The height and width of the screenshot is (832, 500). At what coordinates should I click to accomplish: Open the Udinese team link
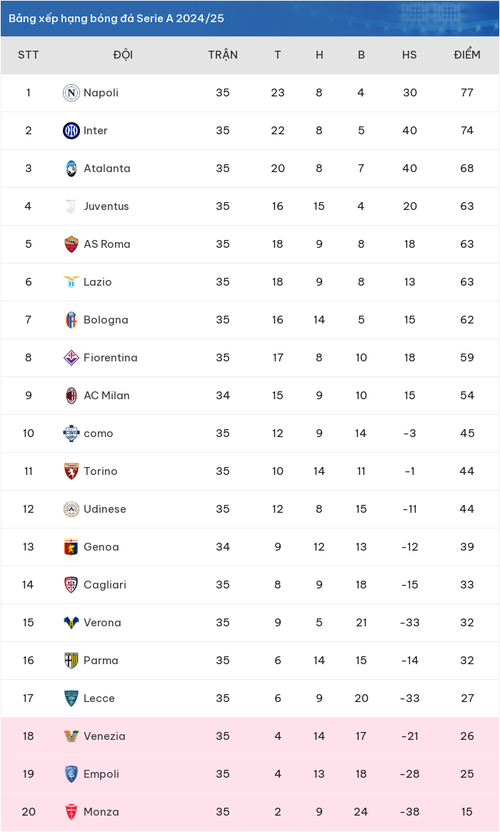[105, 509]
